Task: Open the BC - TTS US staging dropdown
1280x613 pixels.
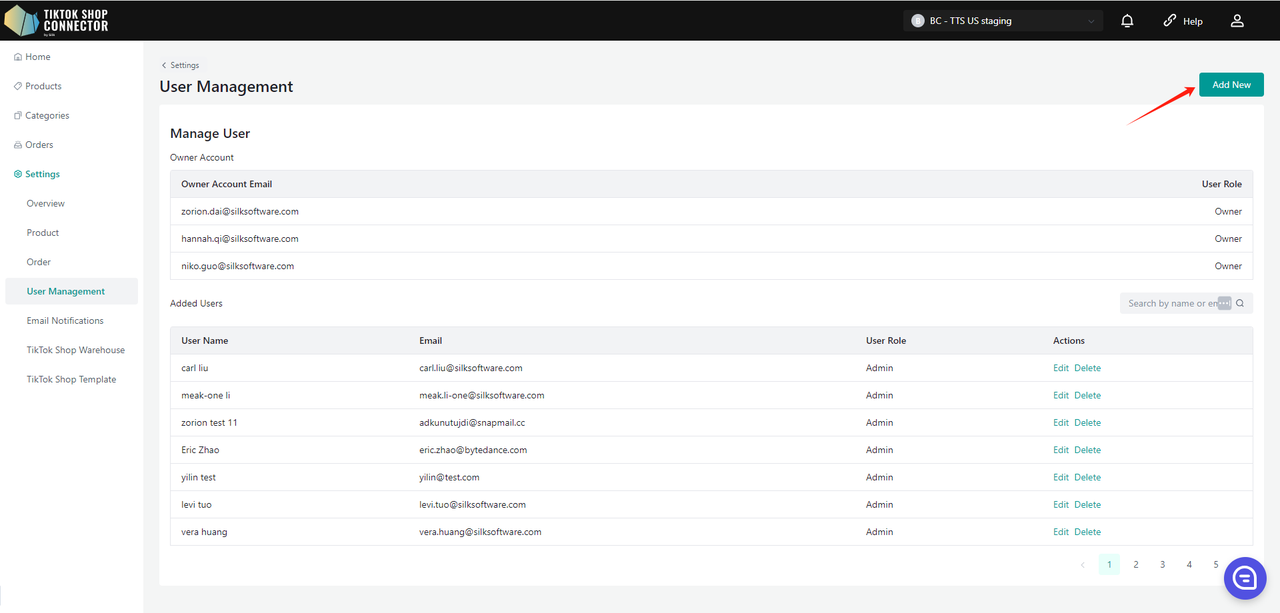Action: coord(1003,21)
